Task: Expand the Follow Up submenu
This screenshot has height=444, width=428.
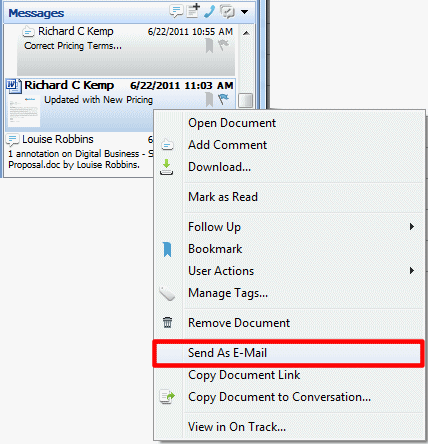Action: (x=288, y=227)
